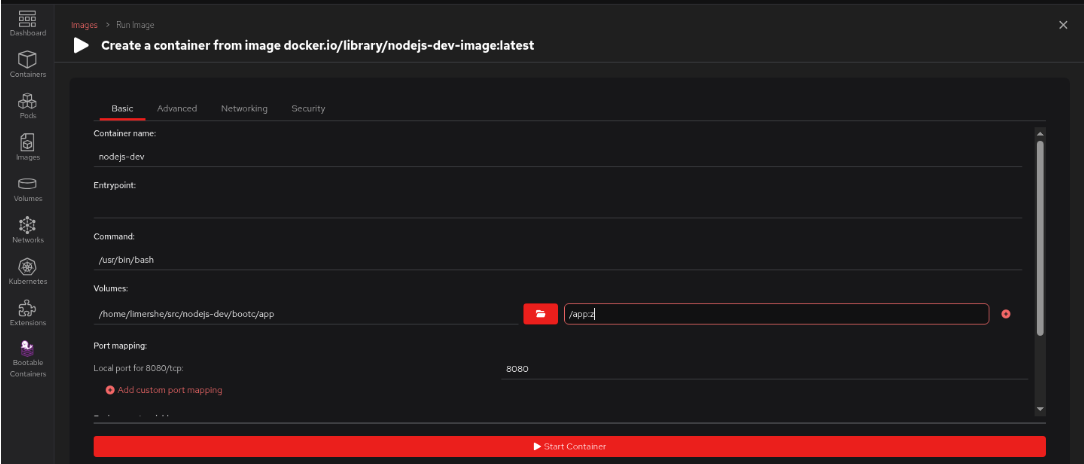Click the Start Container button
Viewport: 1084px width, 464px height.
(x=569, y=446)
